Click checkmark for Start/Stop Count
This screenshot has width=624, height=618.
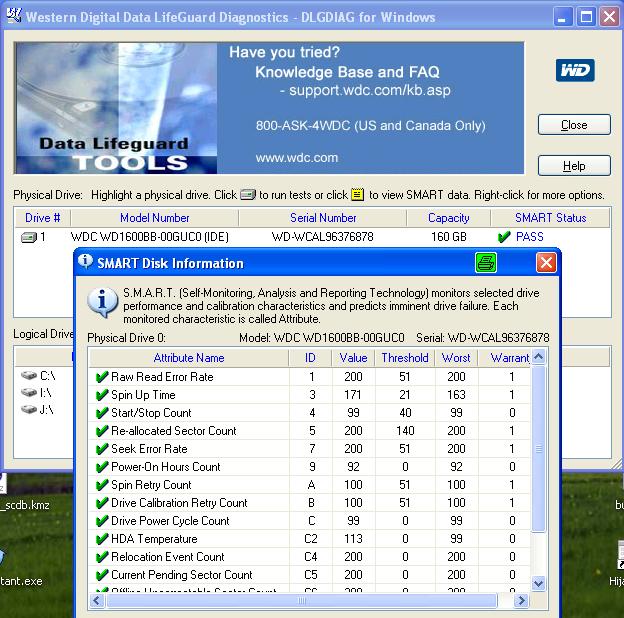coord(102,413)
